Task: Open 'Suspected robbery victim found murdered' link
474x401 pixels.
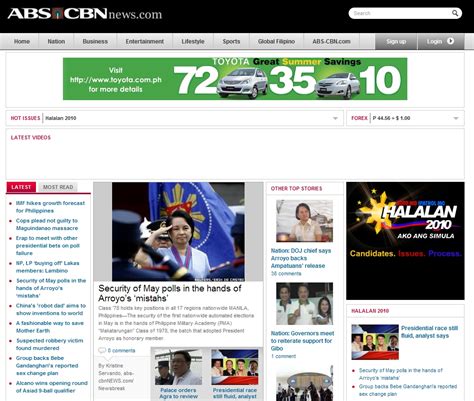Action: 49,344
